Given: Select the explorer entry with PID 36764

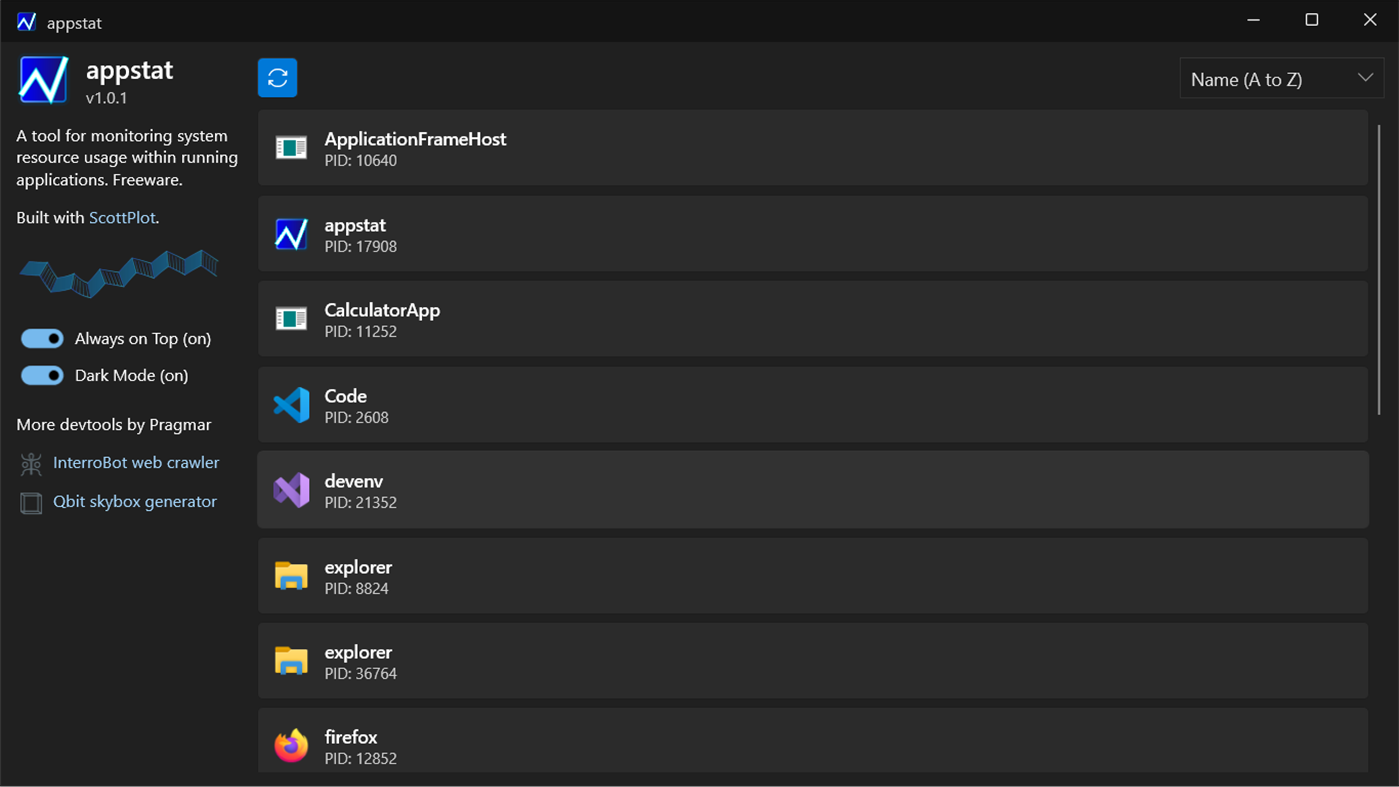Looking at the screenshot, I should tap(812, 661).
